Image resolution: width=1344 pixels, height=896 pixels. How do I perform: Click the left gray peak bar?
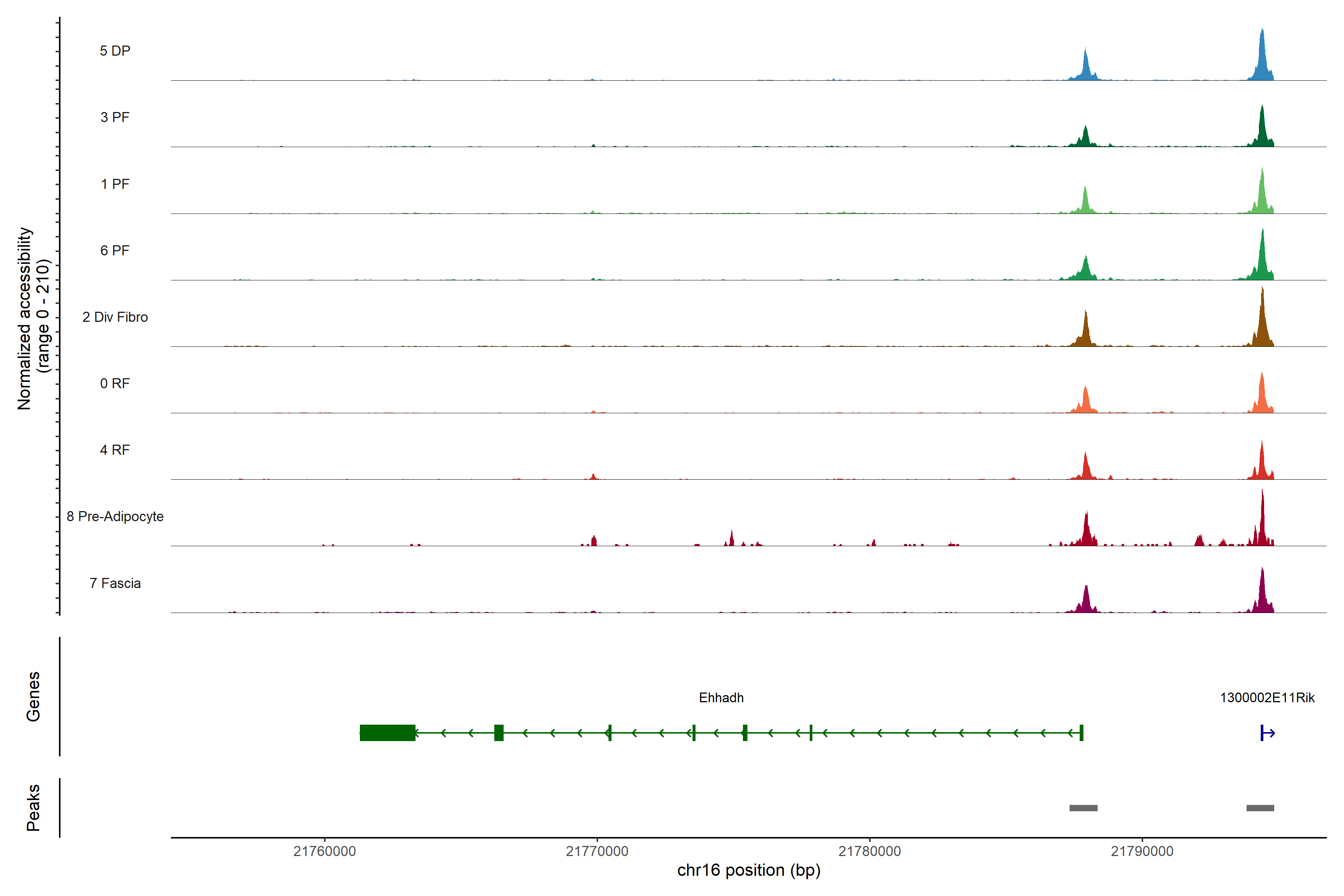[x=1083, y=808]
